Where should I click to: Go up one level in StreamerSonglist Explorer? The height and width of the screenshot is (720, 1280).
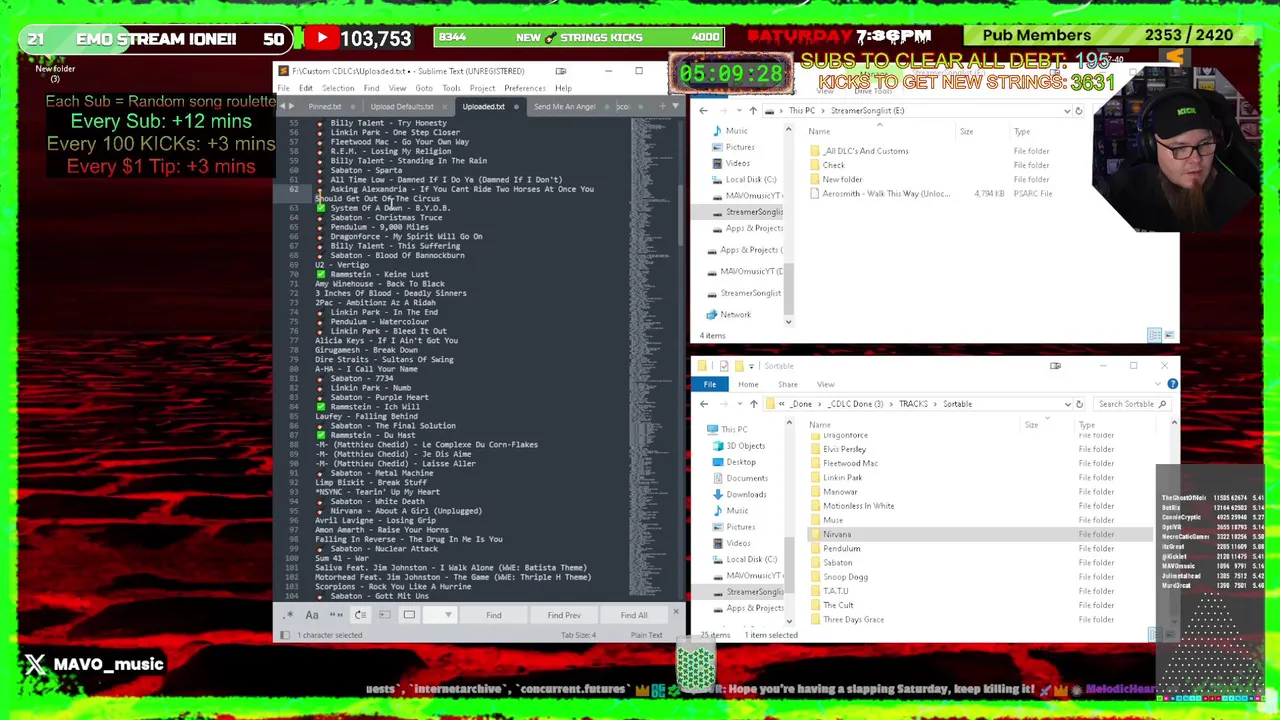coord(753,111)
